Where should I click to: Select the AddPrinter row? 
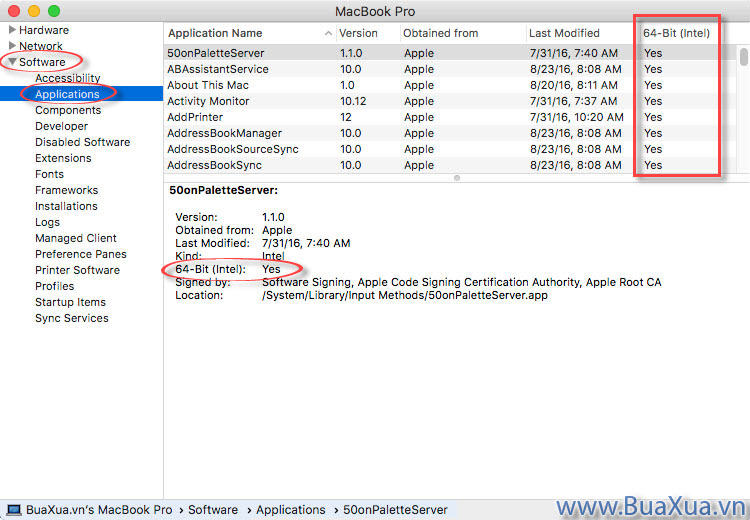(450, 117)
